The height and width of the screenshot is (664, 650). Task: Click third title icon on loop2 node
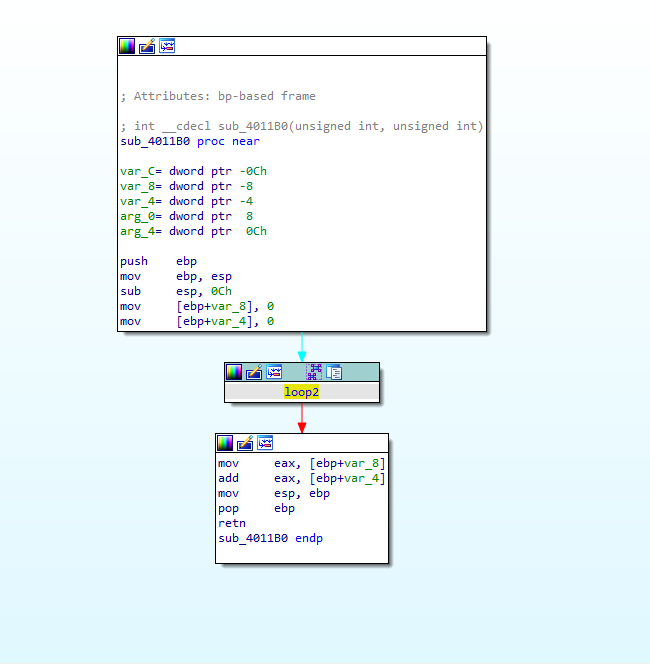tap(274, 372)
